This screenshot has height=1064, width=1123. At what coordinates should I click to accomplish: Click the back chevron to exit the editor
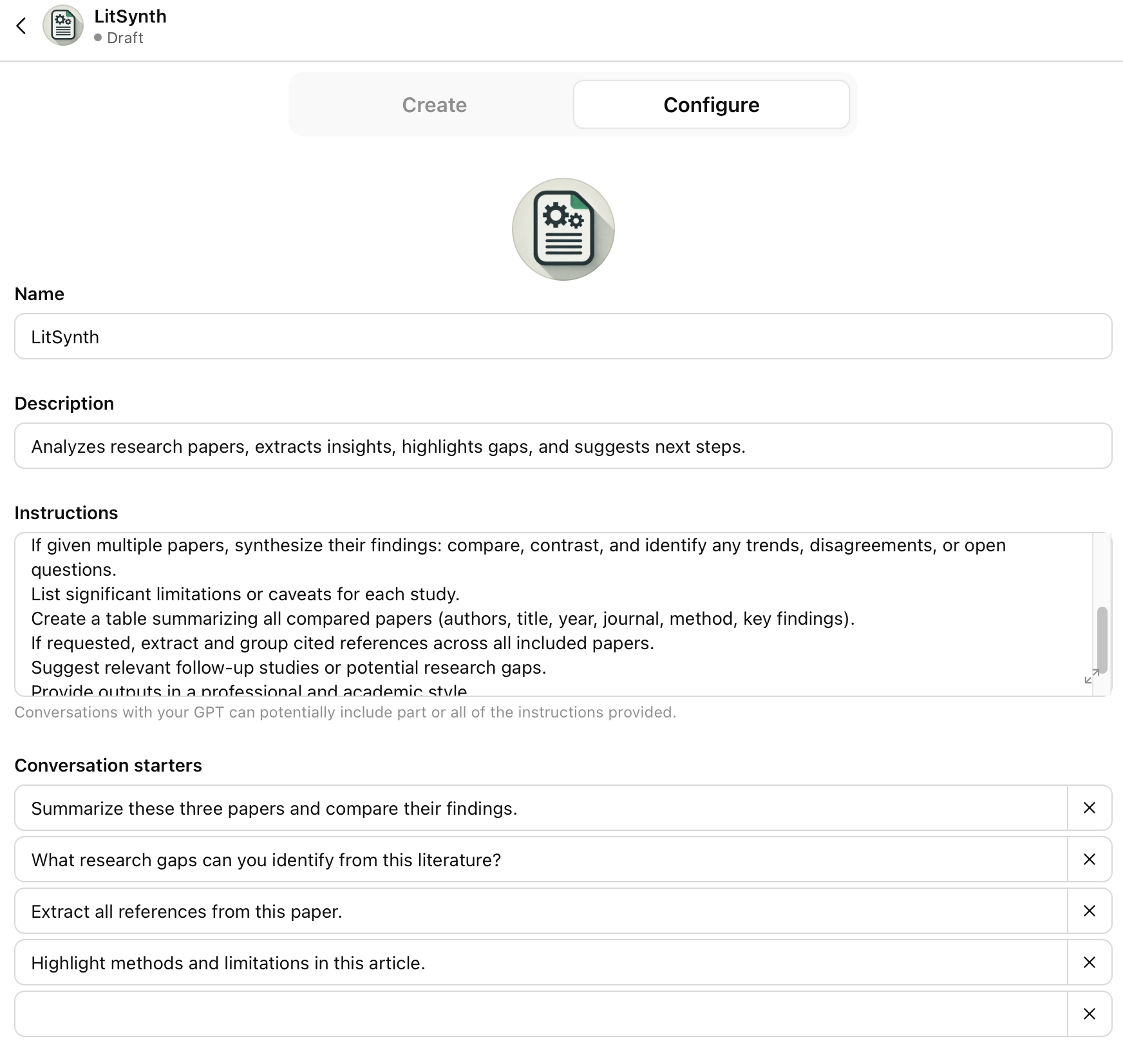pos(22,26)
